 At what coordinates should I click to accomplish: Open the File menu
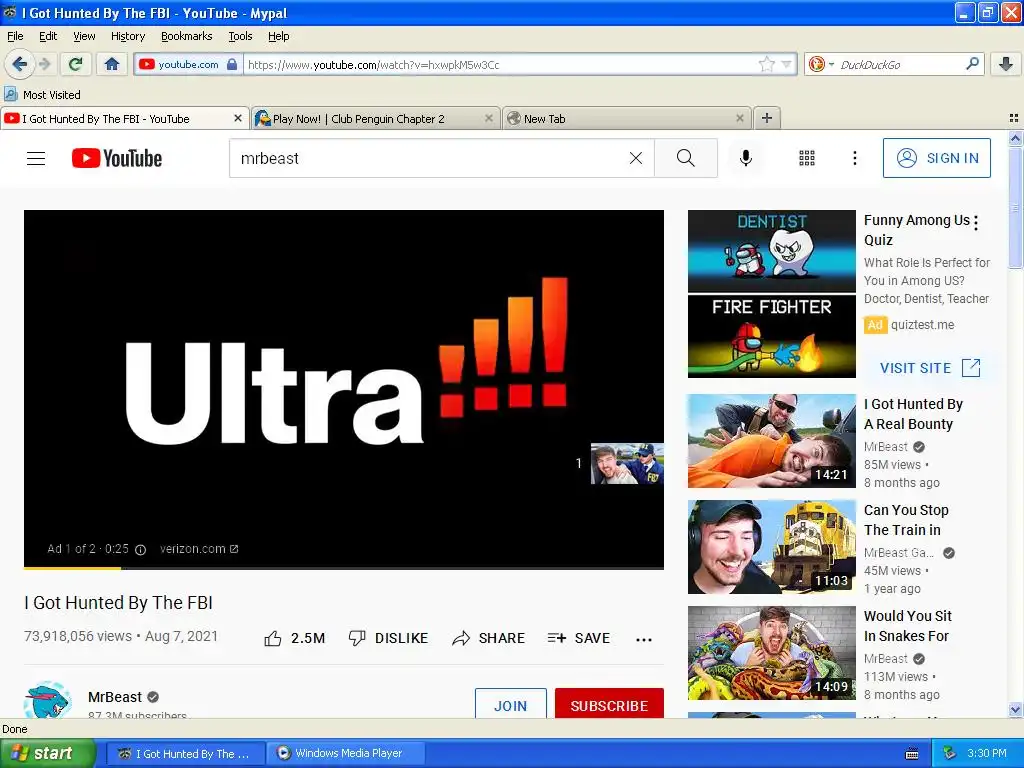[x=15, y=36]
